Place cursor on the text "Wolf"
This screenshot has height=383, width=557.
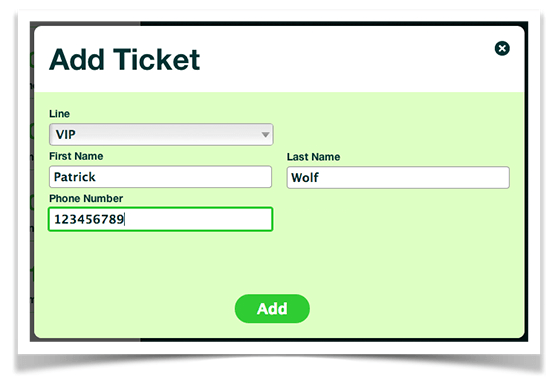[305, 177]
